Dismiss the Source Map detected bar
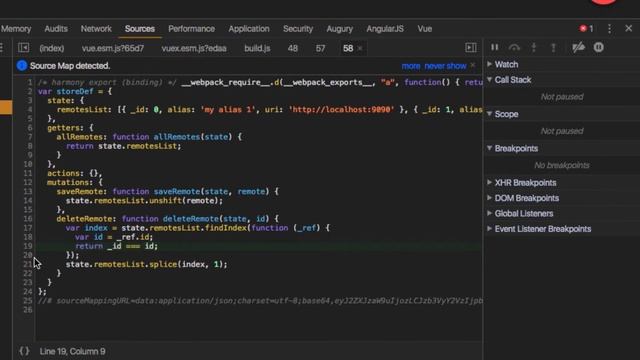This screenshot has height=360, width=640. click(473, 65)
